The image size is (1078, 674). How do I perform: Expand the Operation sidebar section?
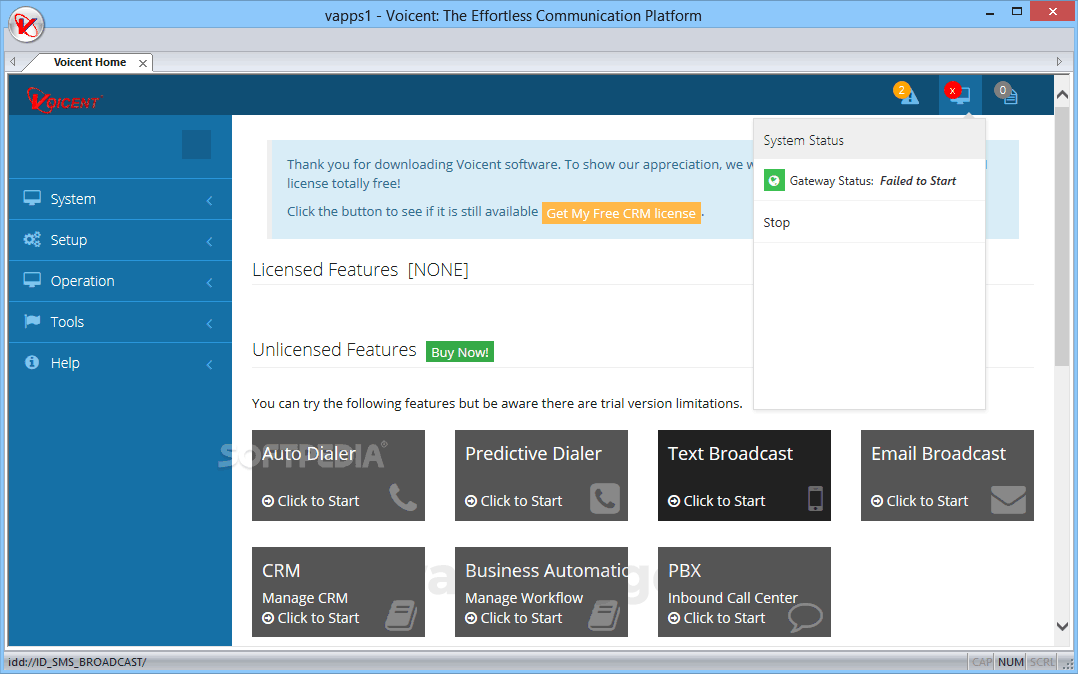click(x=120, y=281)
